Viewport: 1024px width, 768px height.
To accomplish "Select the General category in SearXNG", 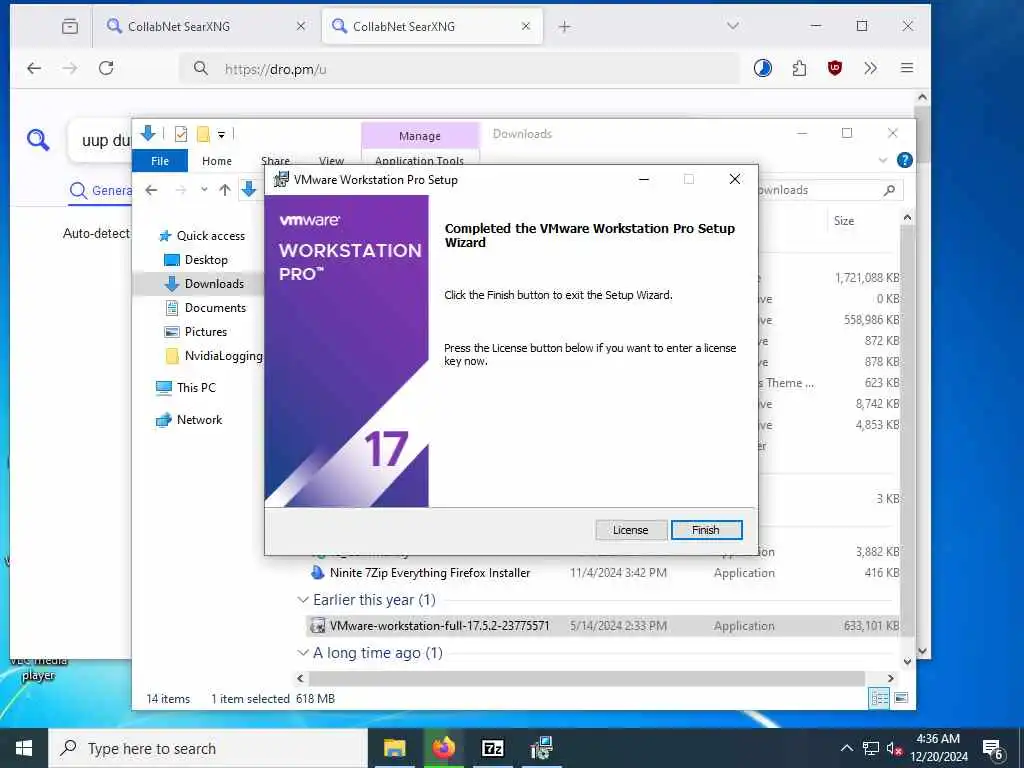I will point(101,191).
